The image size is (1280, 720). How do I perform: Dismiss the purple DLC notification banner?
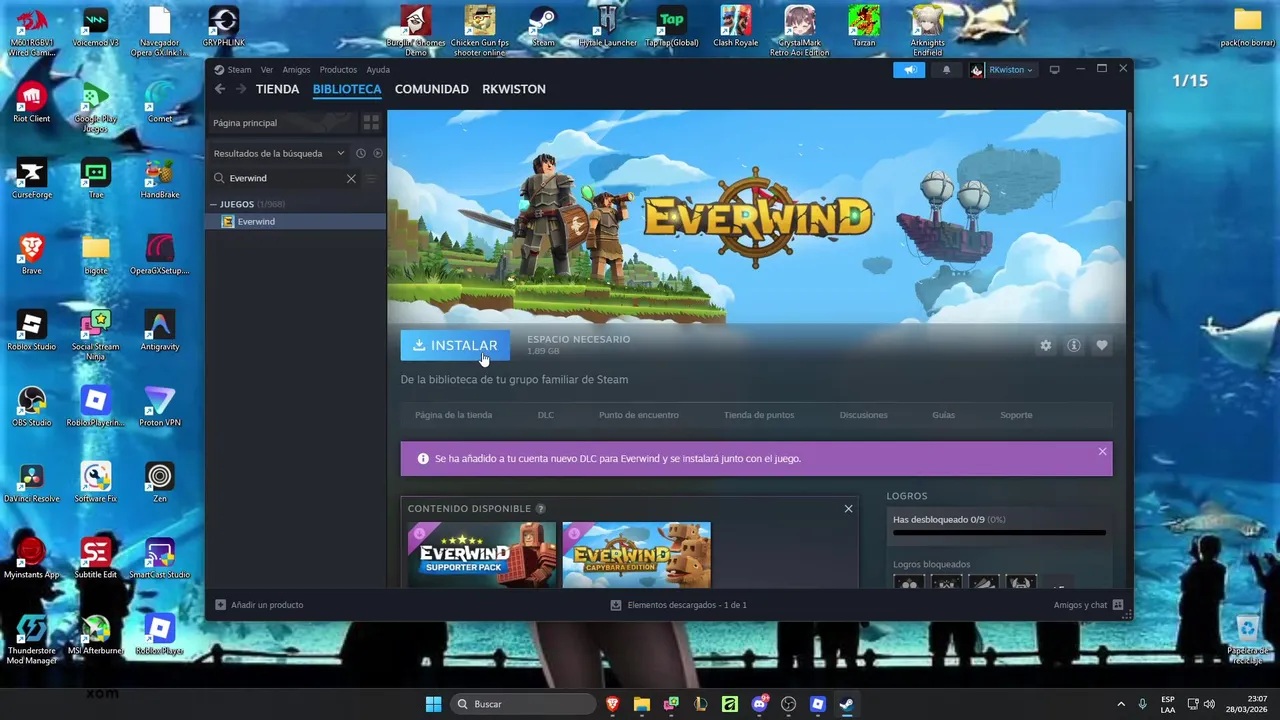[x=1103, y=452]
